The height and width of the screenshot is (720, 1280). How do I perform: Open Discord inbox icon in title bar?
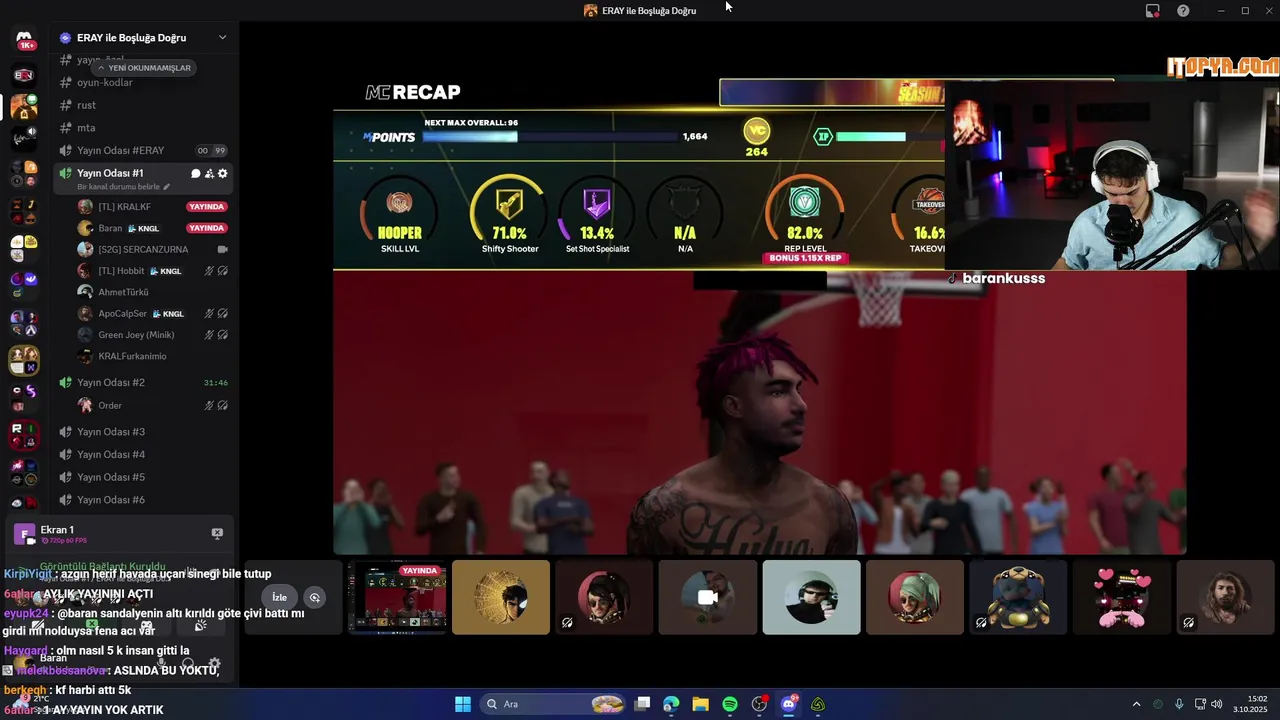tap(1153, 11)
